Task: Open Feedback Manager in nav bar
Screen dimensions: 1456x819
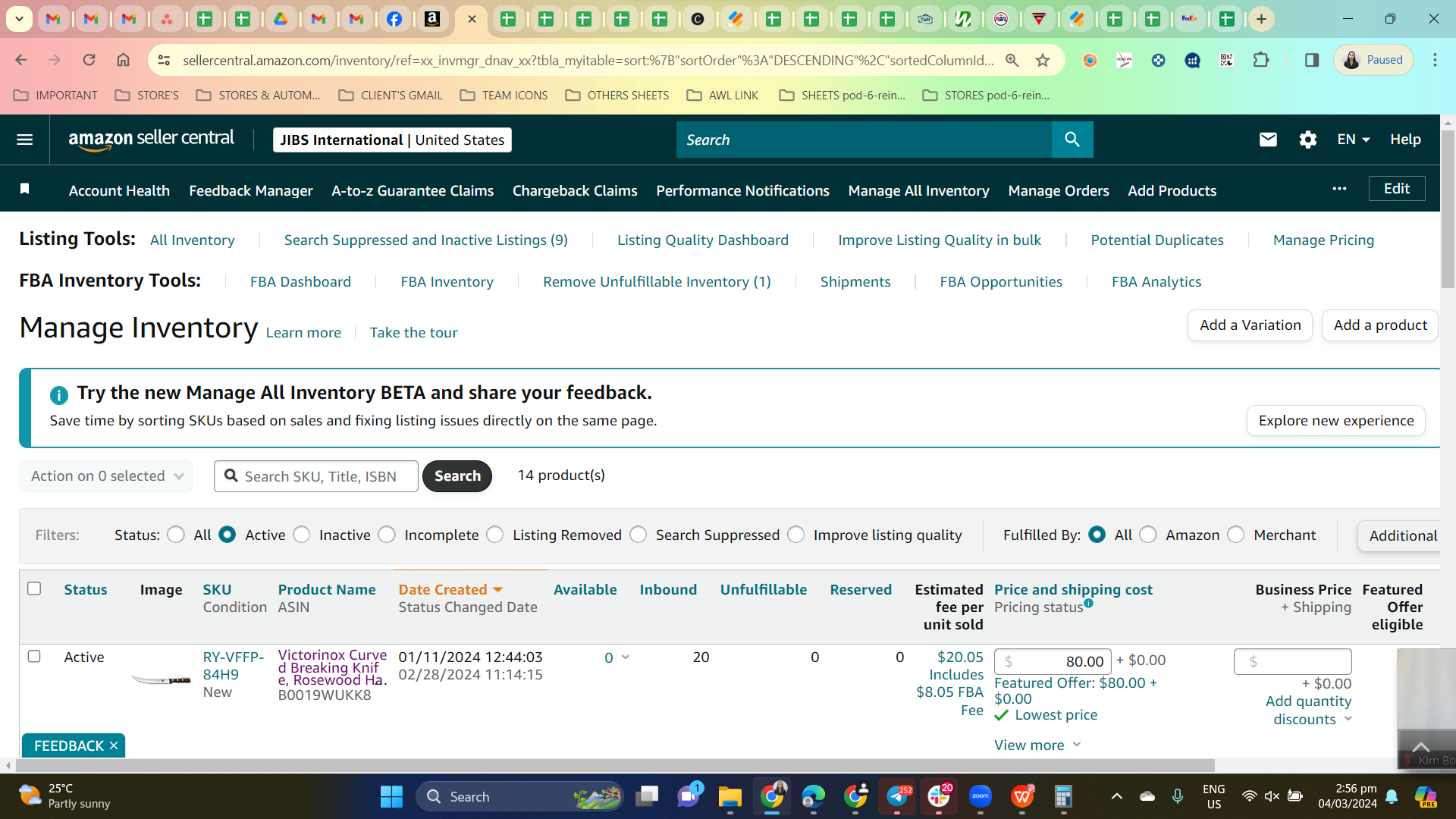Action: click(251, 190)
